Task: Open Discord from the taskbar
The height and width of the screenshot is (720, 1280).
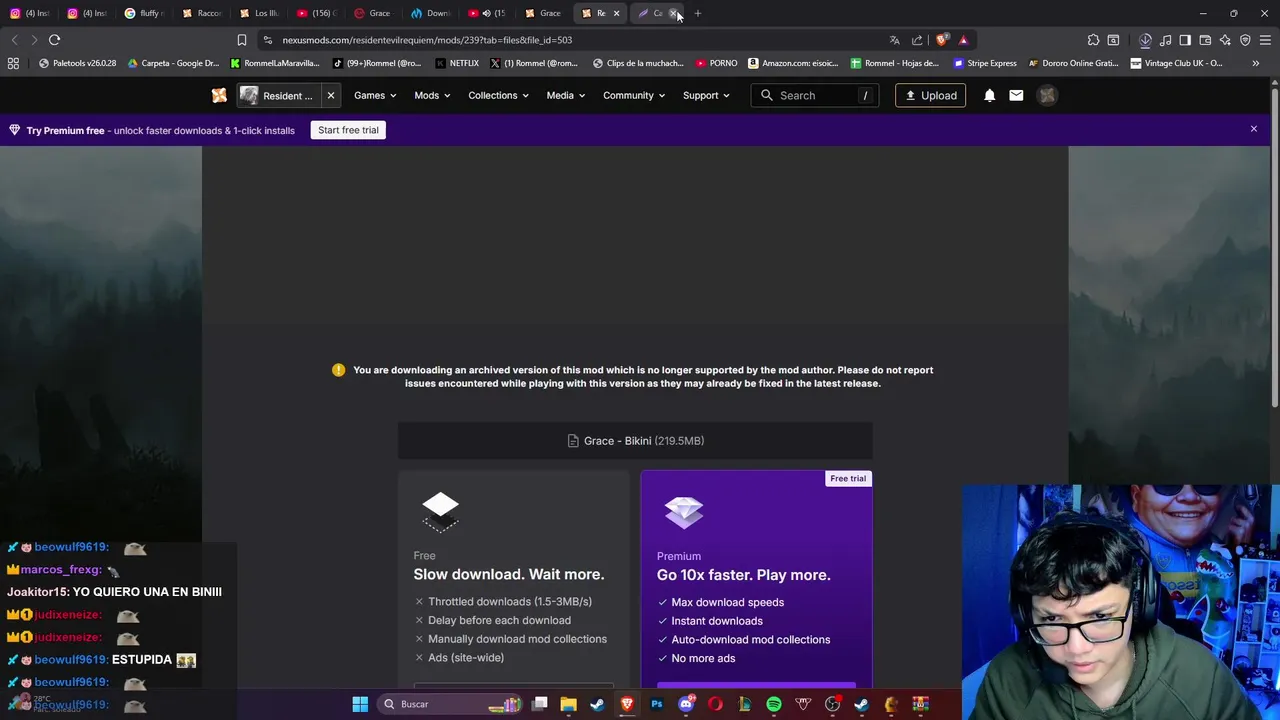Action: point(686,704)
